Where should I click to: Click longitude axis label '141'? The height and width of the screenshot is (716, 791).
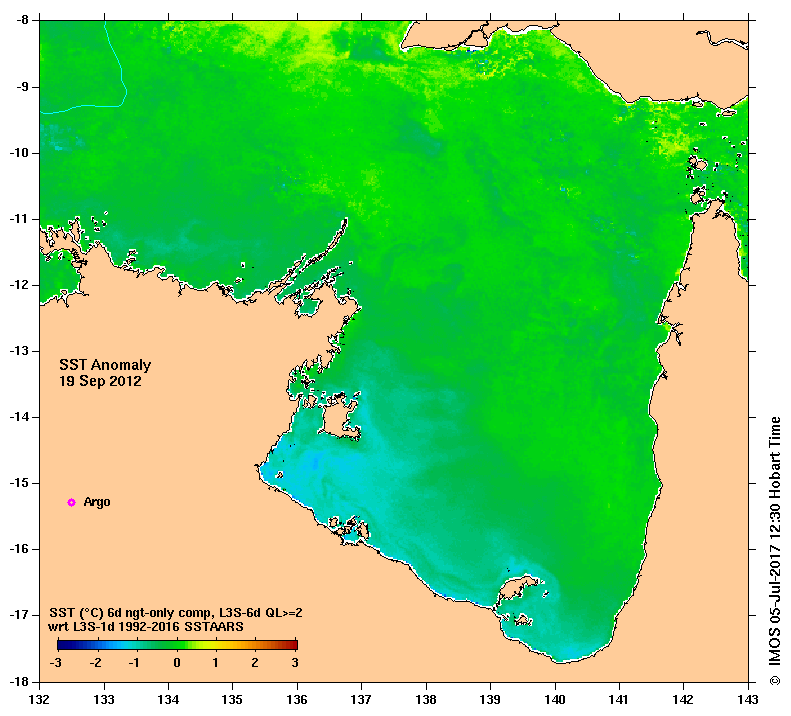(619, 699)
